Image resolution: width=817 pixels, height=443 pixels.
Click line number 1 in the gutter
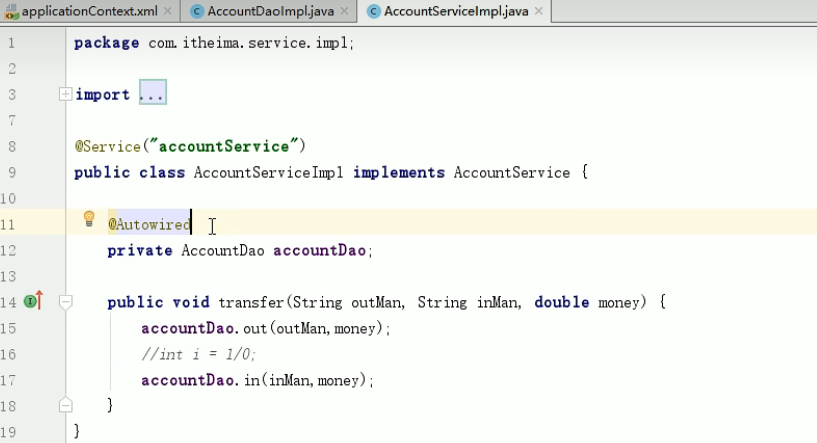(11, 43)
